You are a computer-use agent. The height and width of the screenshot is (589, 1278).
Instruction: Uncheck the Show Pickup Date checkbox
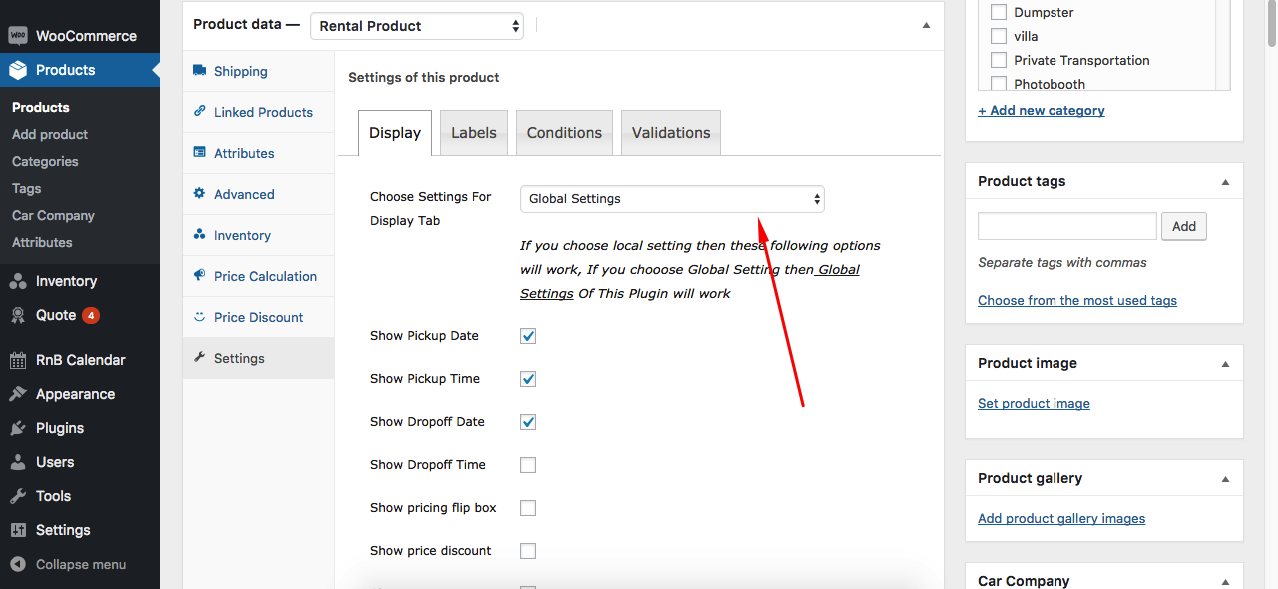[x=528, y=336]
